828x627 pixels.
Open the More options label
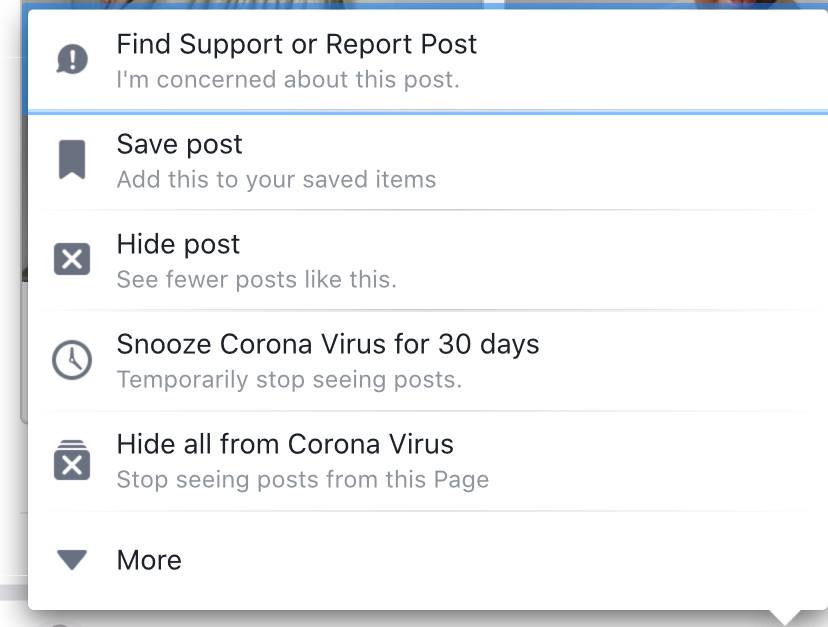149,560
